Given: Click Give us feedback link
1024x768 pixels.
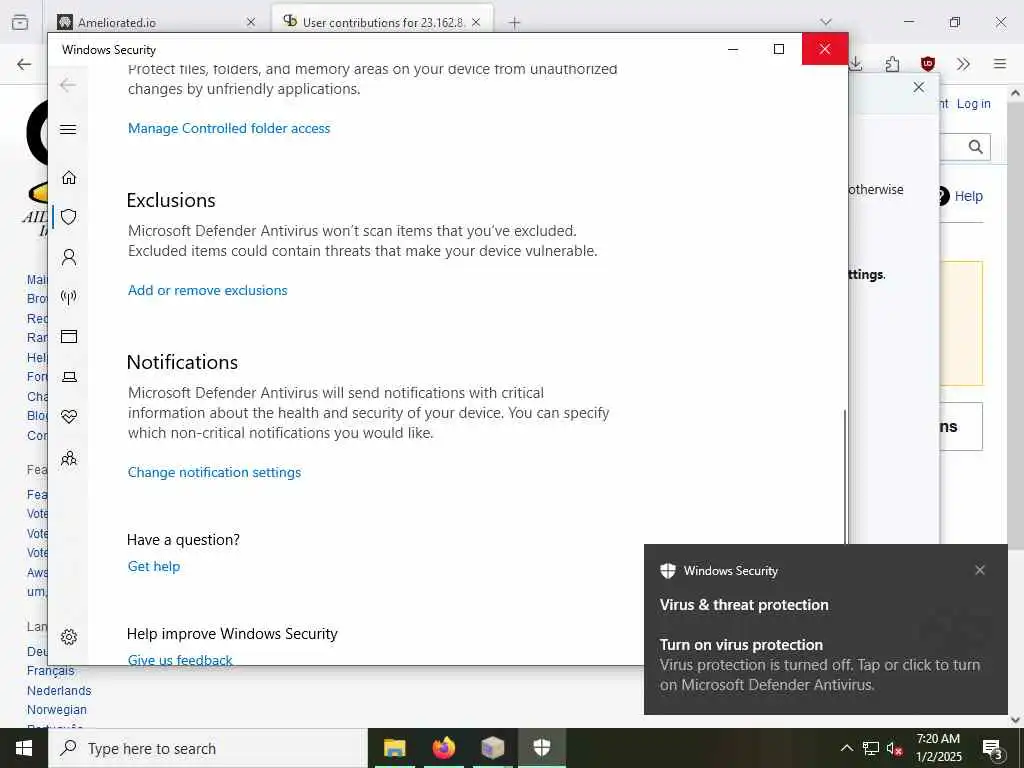Looking at the screenshot, I should 180,660.
